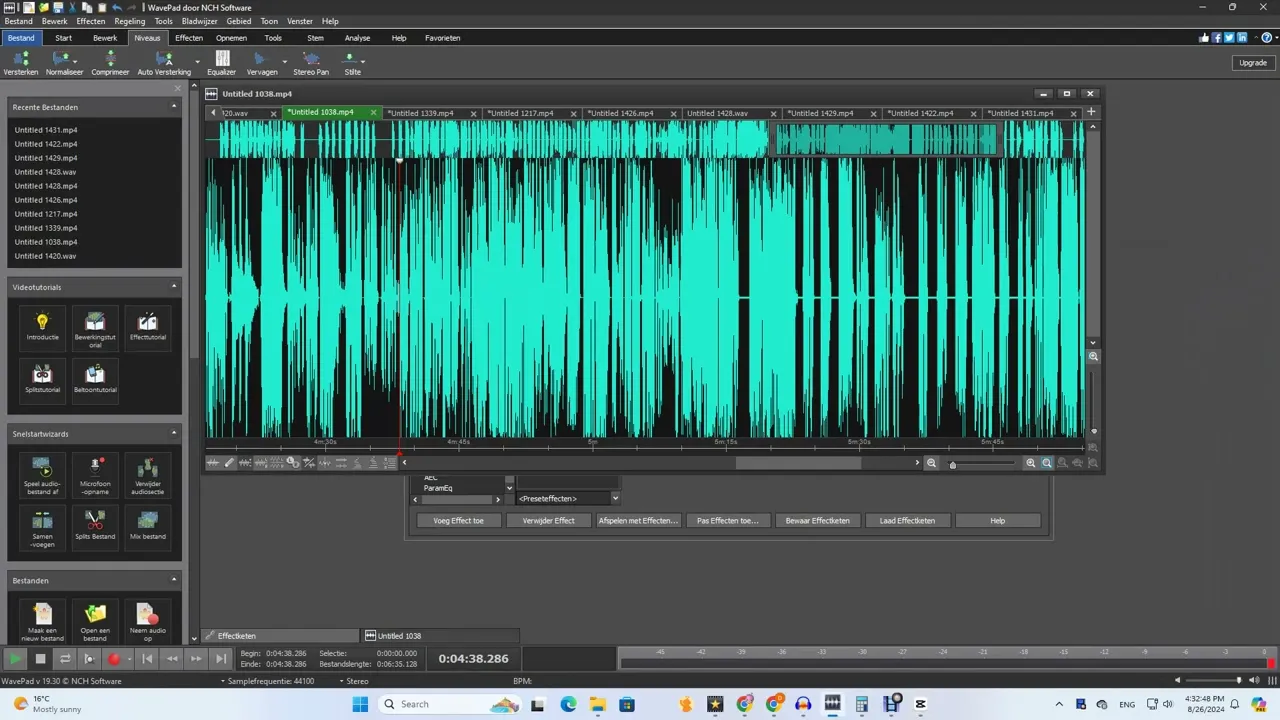This screenshot has width=1280, height=720.
Task: Jump to the end of the file
Action: (x=221, y=659)
